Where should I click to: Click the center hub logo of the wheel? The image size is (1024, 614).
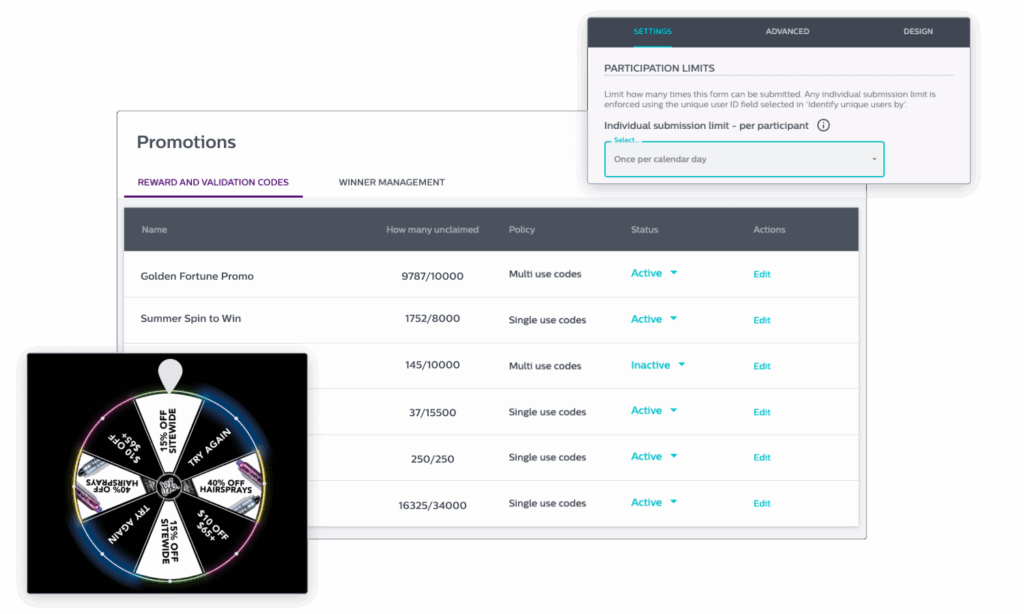[x=169, y=487]
